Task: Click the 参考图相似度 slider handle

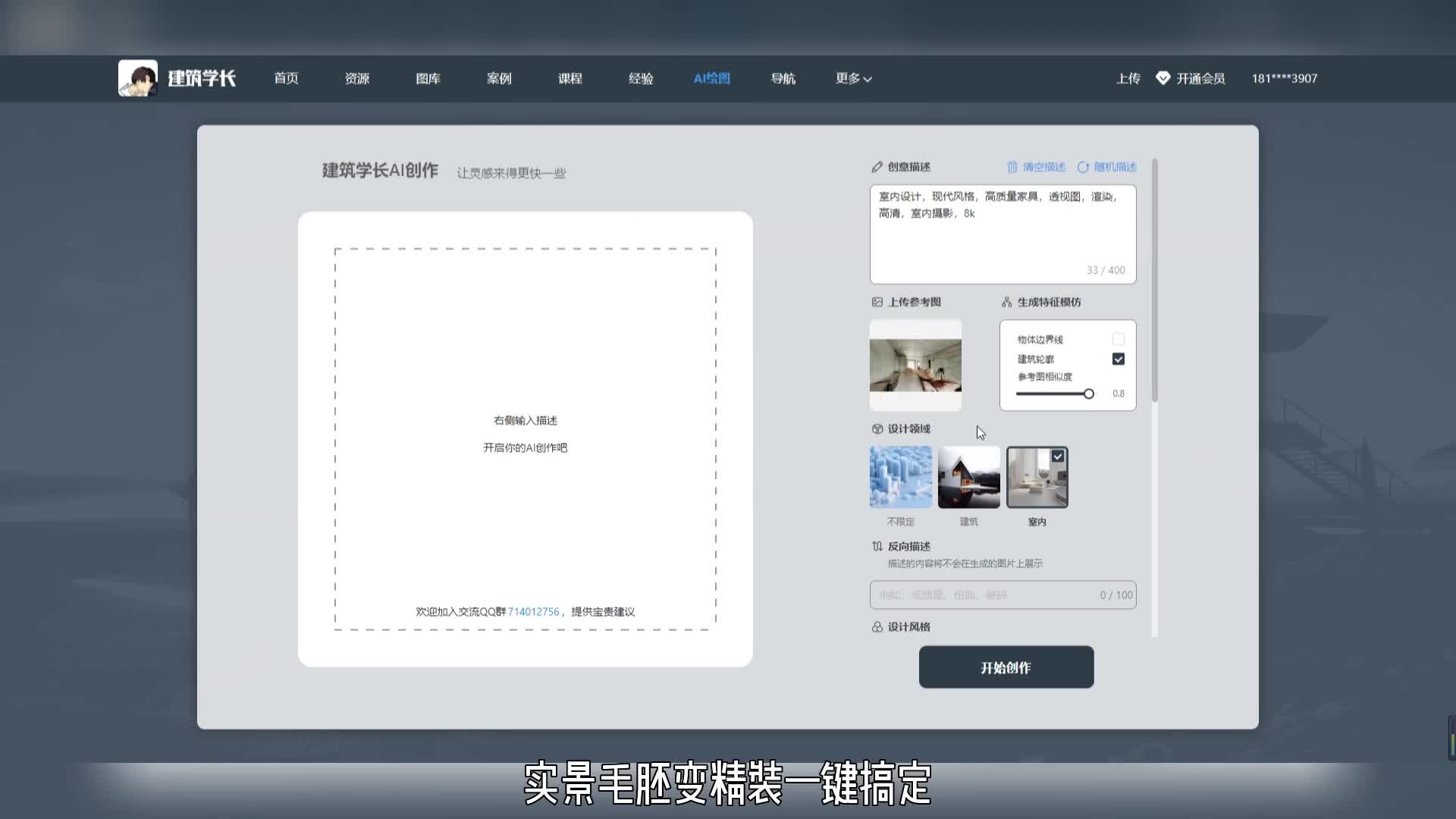Action: [1088, 394]
